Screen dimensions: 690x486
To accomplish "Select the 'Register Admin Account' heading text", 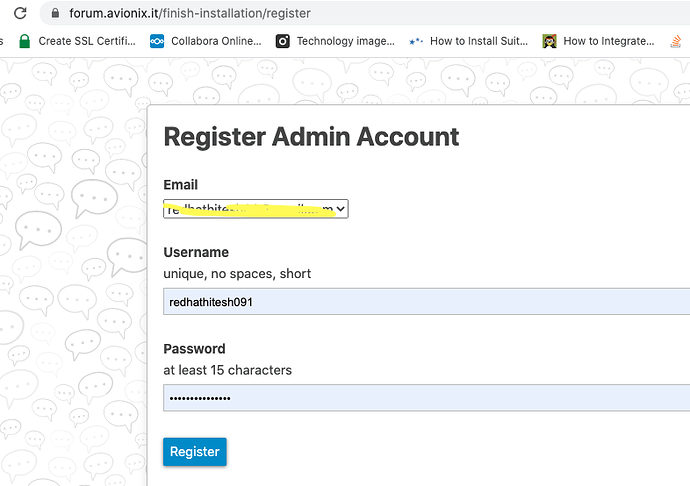I will coord(312,136).
